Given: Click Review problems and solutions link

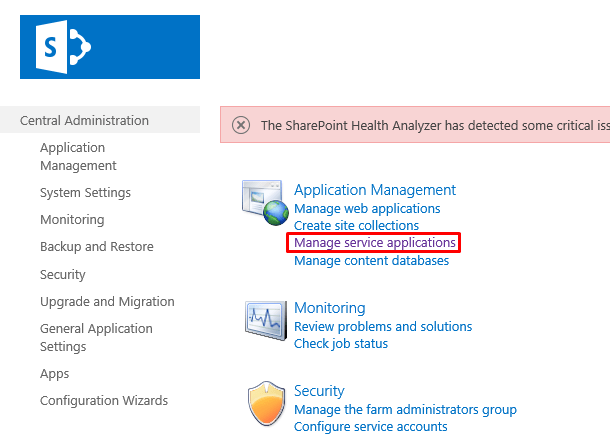Looking at the screenshot, I should (383, 326).
